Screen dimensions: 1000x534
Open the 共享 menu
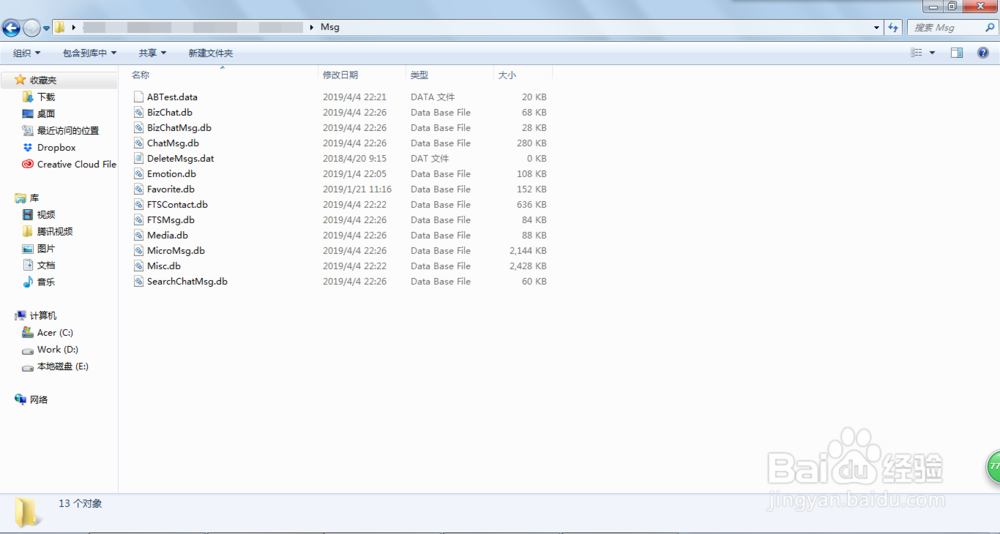[152, 53]
